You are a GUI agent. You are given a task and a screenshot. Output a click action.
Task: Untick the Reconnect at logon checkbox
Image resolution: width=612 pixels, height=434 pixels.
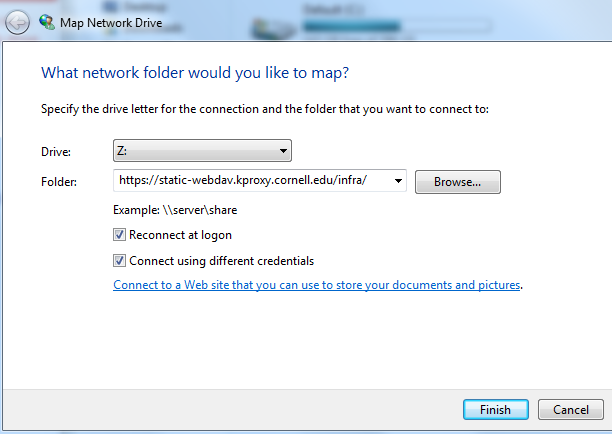click(x=119, y=235)
